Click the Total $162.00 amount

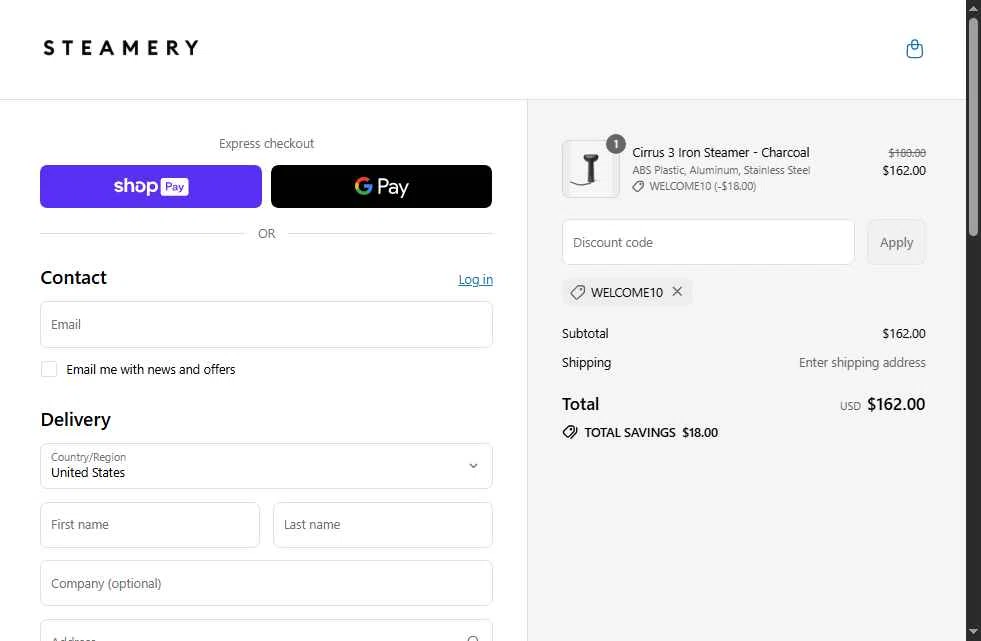pyautogui.click(x=896, y=404)
